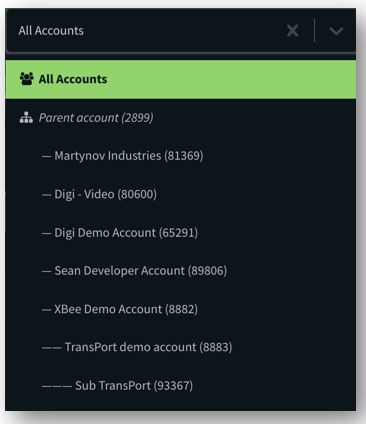
Task: Collapse the accounts dropdown chevron
Action: [x=336, y=31]
